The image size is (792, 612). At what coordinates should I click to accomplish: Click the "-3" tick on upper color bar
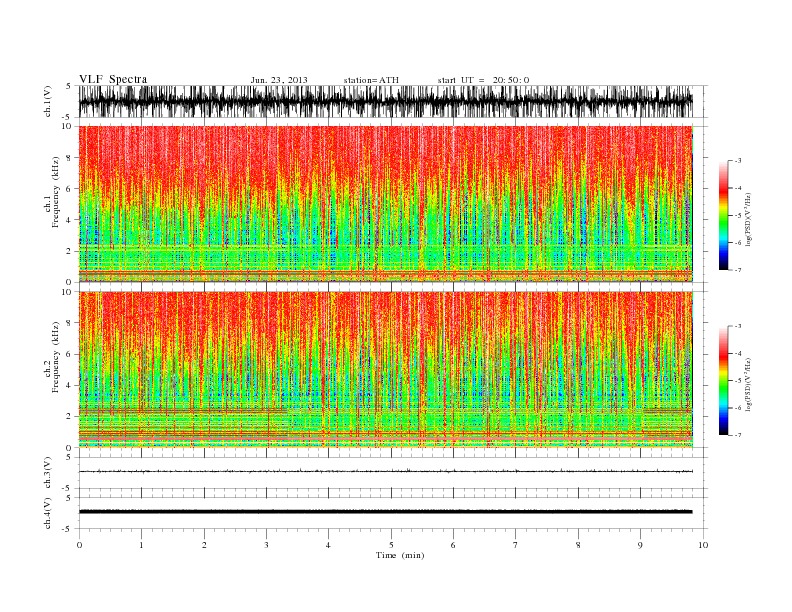coord(737,161)
